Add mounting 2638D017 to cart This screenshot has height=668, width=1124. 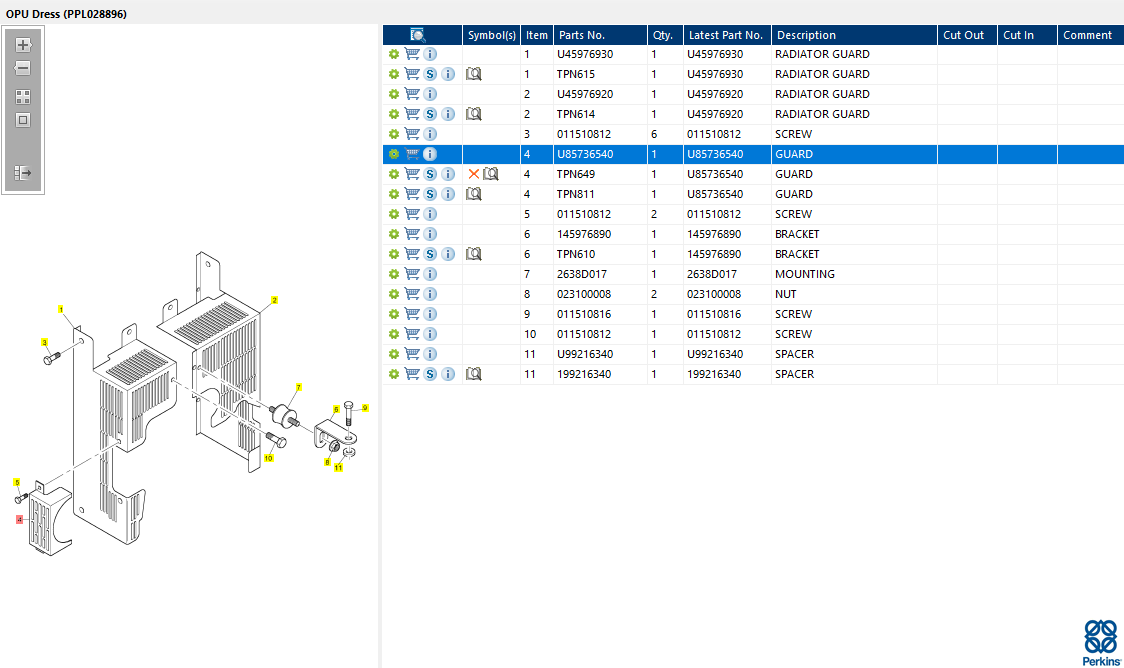pos(412,275)
